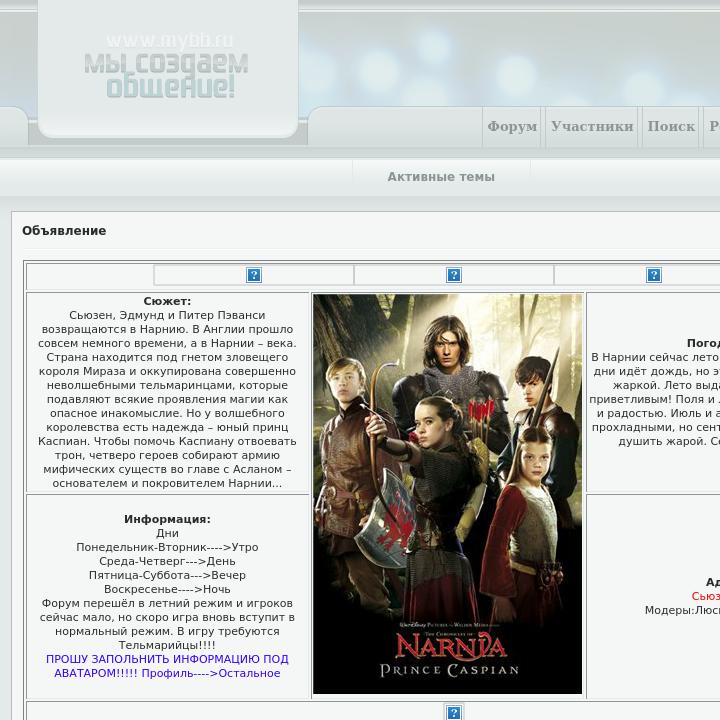
Task: Click the 'Пятница-Суббота--->Вечер' line
Action: click(x=167, y=575)
